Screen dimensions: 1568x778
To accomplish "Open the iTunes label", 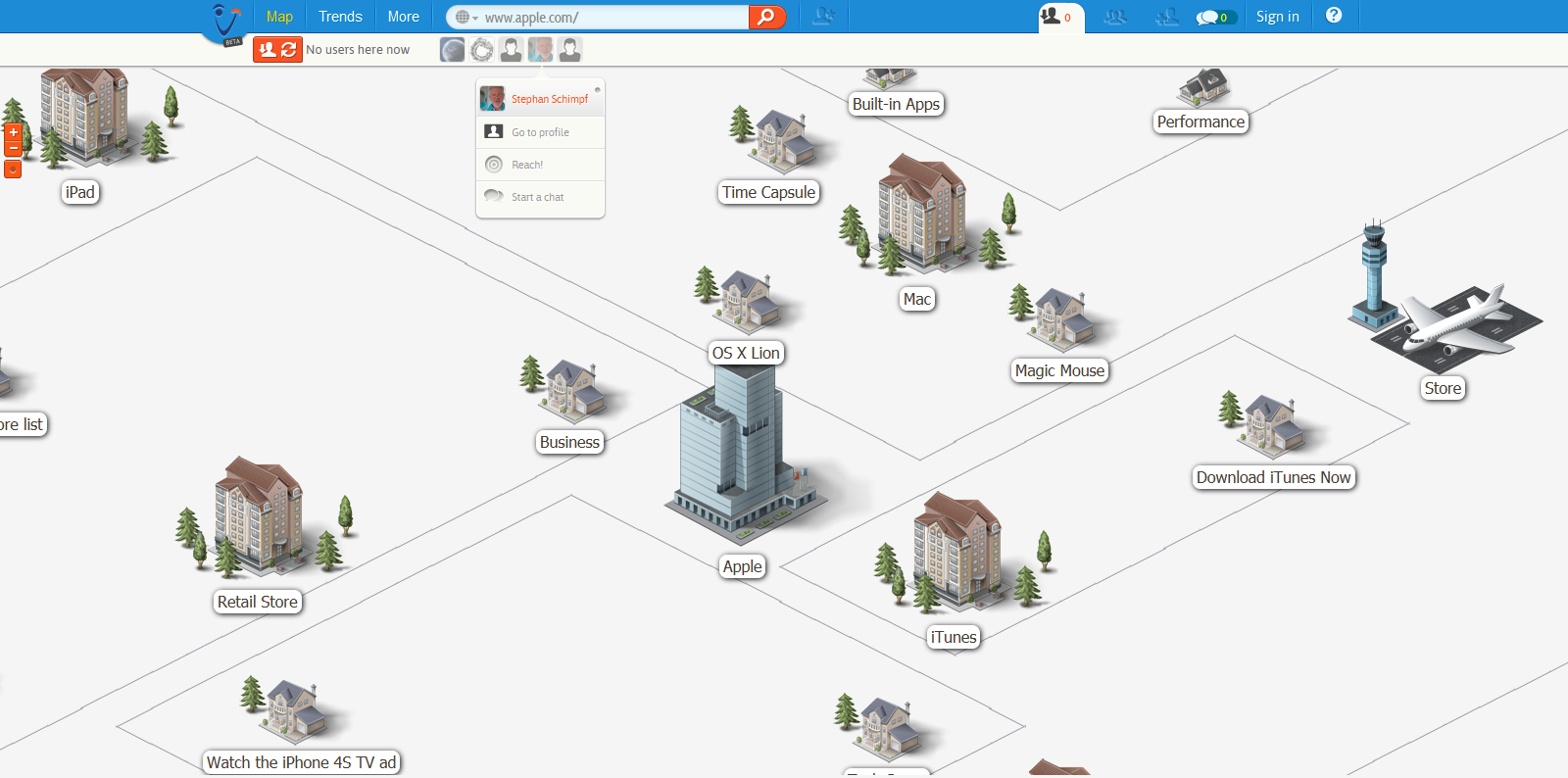I will coord(954,637).
